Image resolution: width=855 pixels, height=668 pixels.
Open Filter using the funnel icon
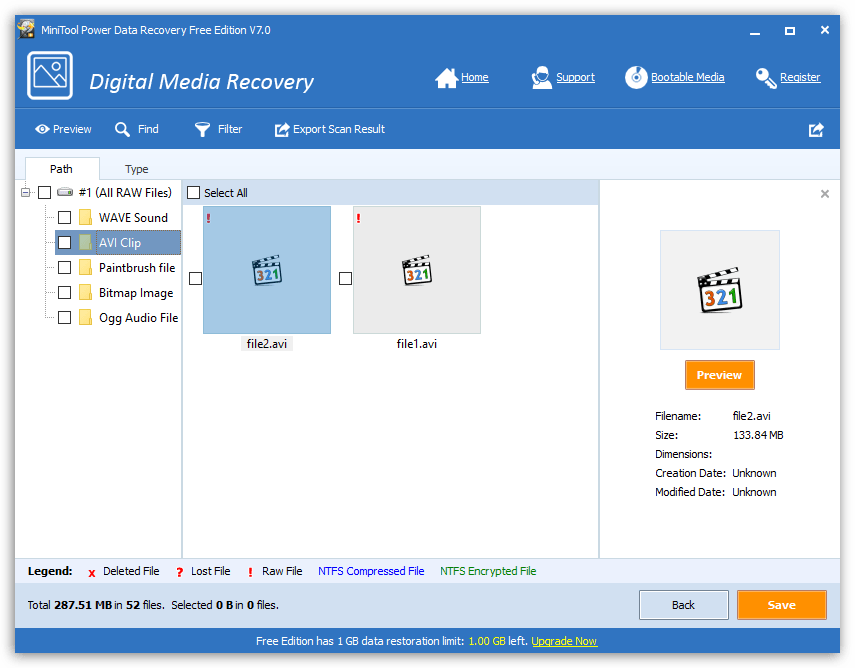(203, 129)
